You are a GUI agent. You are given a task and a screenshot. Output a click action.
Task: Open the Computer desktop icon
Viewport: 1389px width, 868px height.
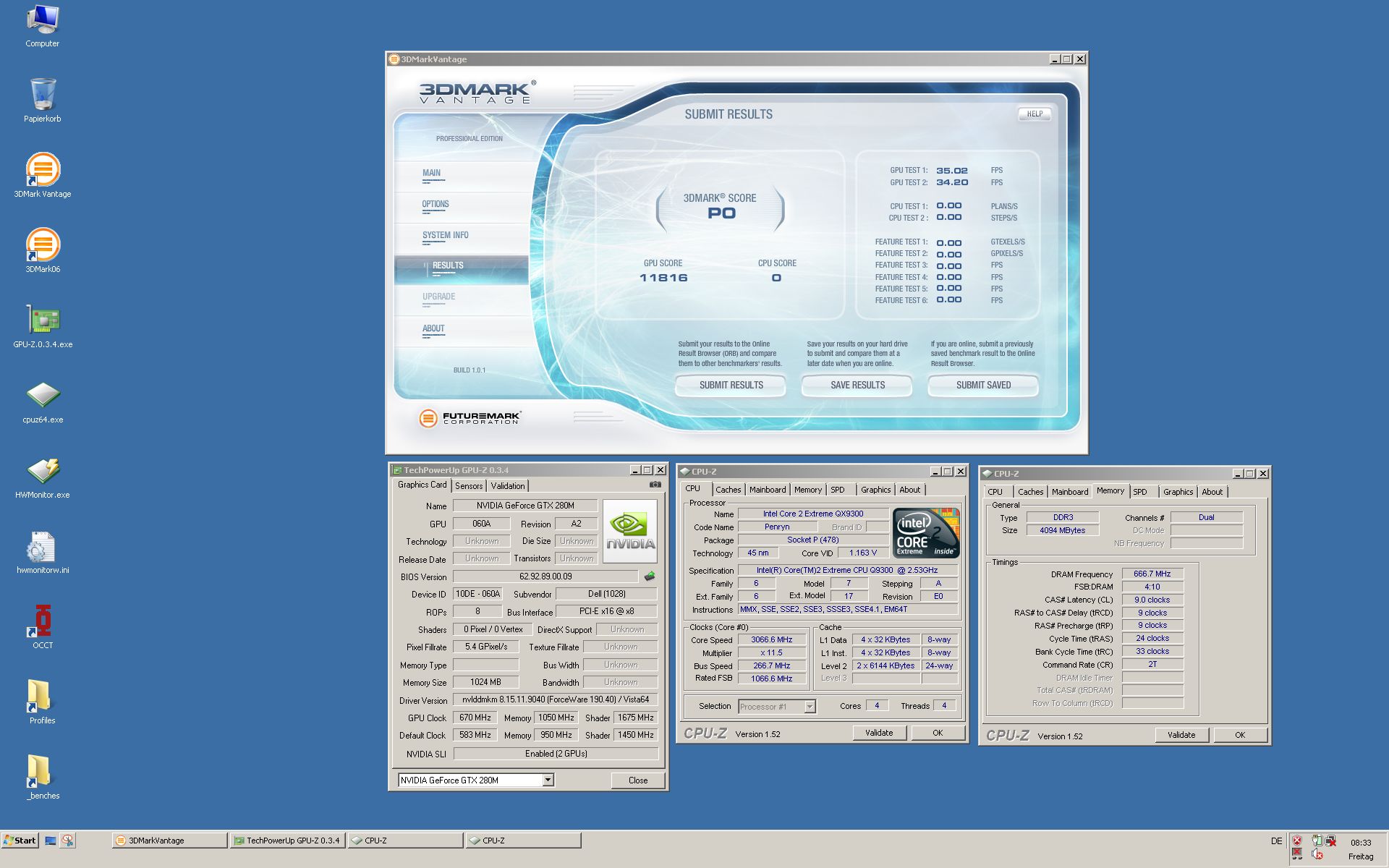point(42,26)
